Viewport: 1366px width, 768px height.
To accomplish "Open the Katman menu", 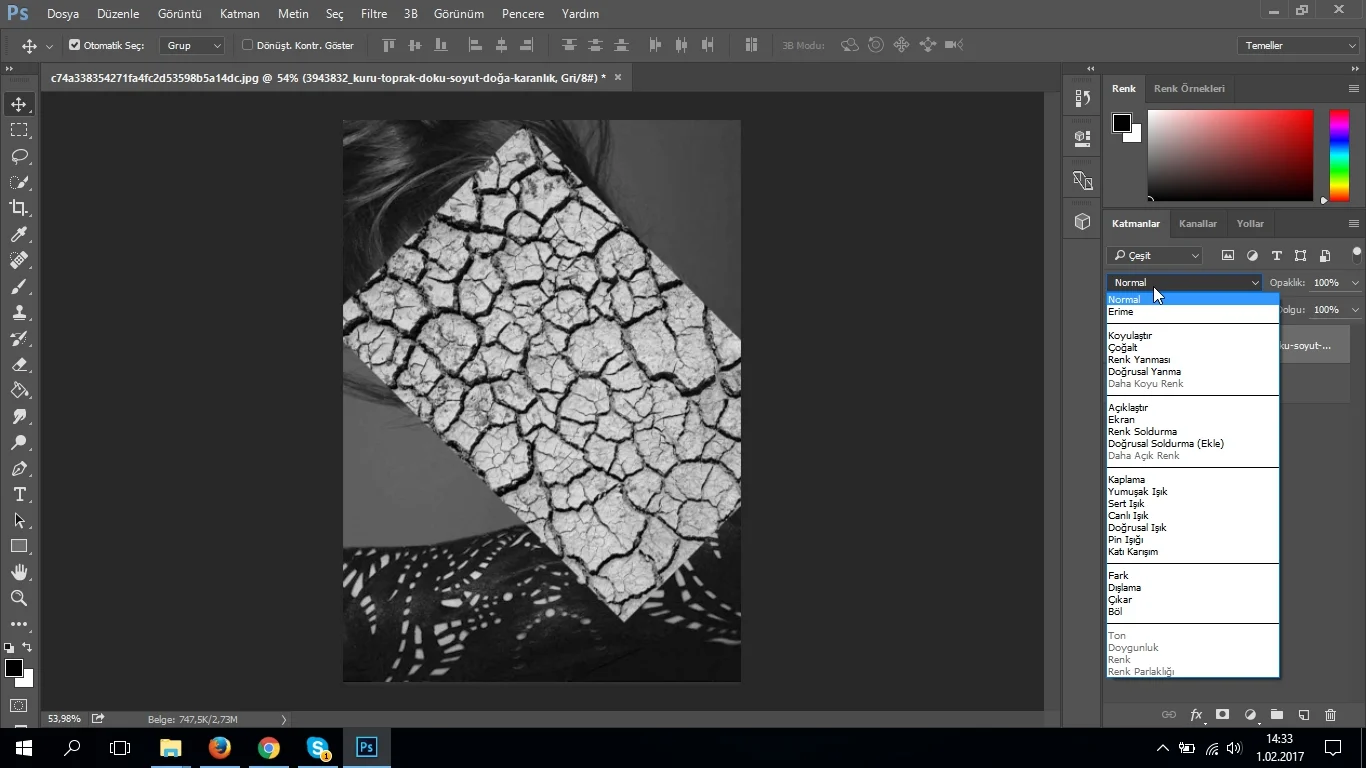I will pos(240,14).
